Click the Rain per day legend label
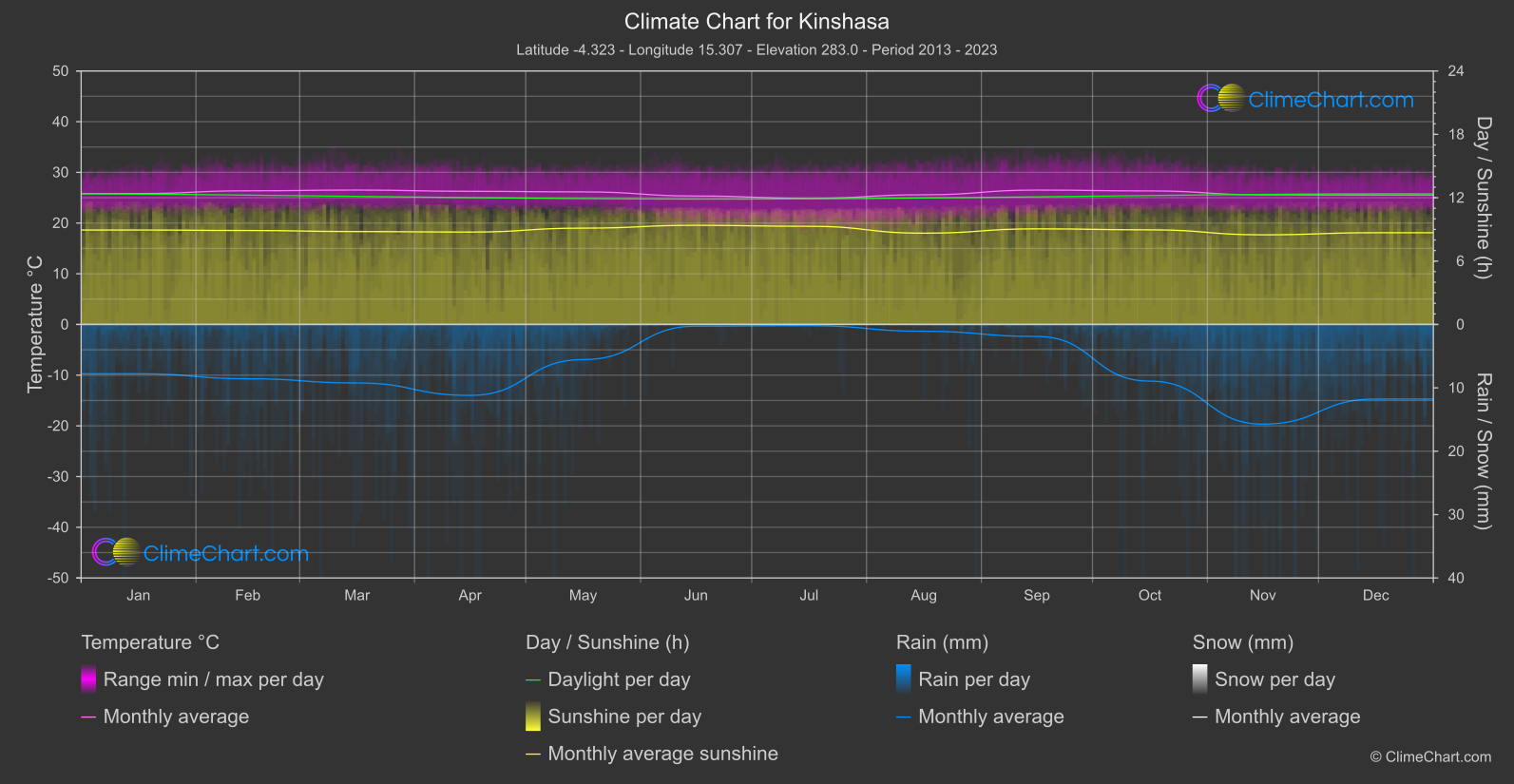Screen dimensions: 1514x784 coord(974,679)
